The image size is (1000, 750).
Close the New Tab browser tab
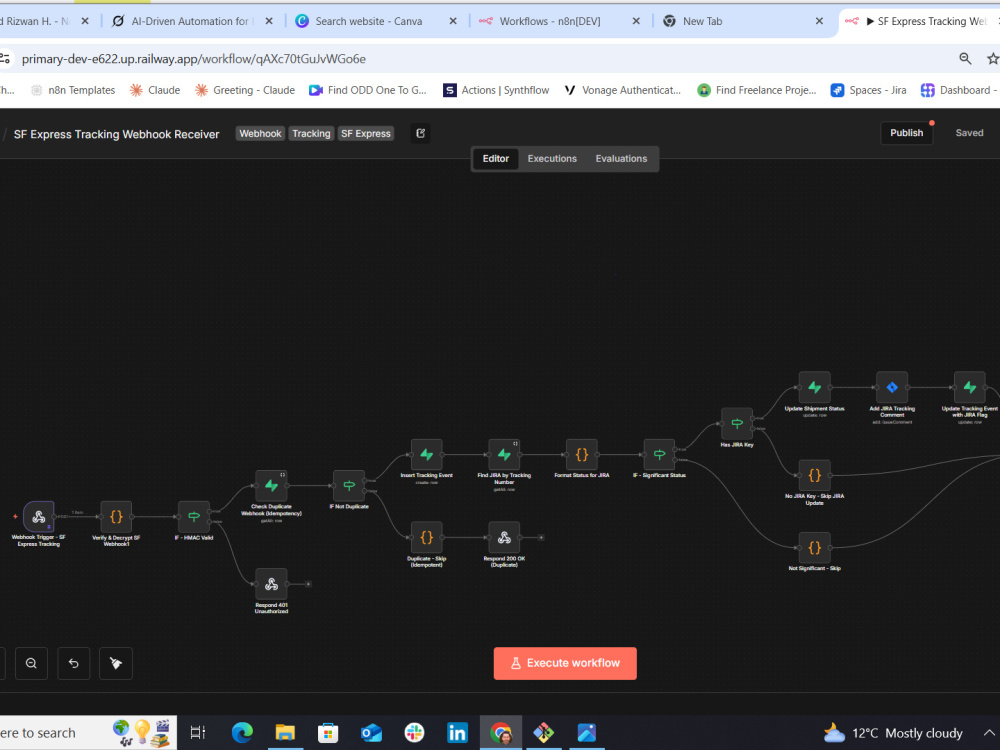[820, 21]
